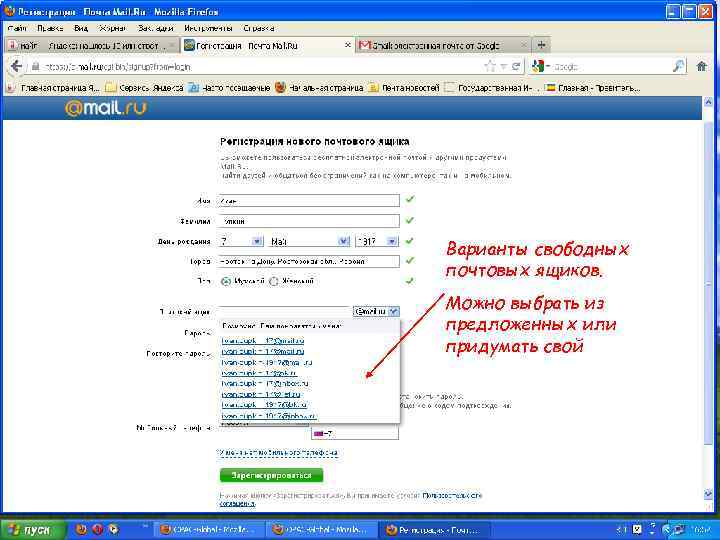Open Справка menu

tap(259, 28)
